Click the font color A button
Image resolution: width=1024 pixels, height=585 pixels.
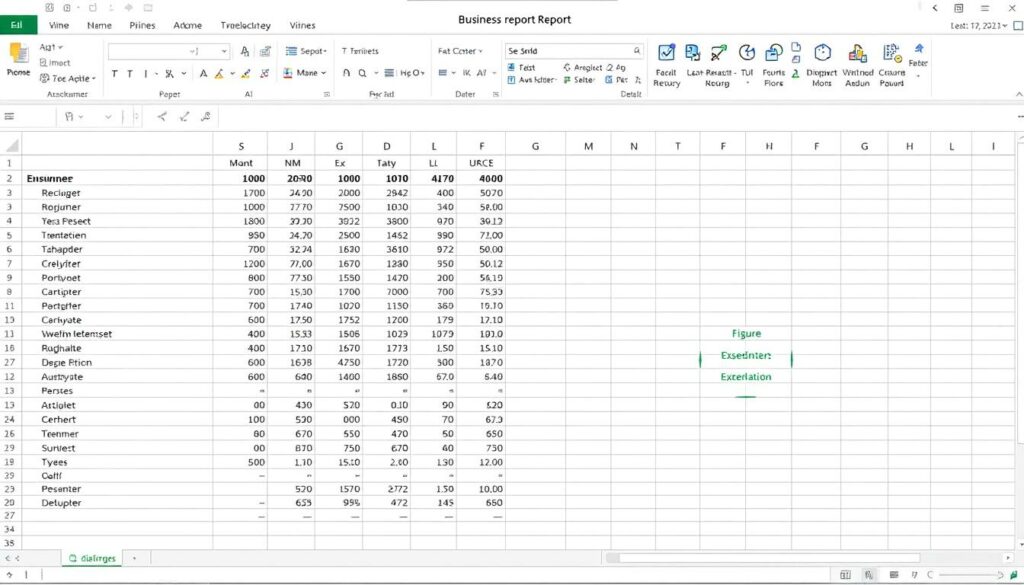click(x=203, y=74)
